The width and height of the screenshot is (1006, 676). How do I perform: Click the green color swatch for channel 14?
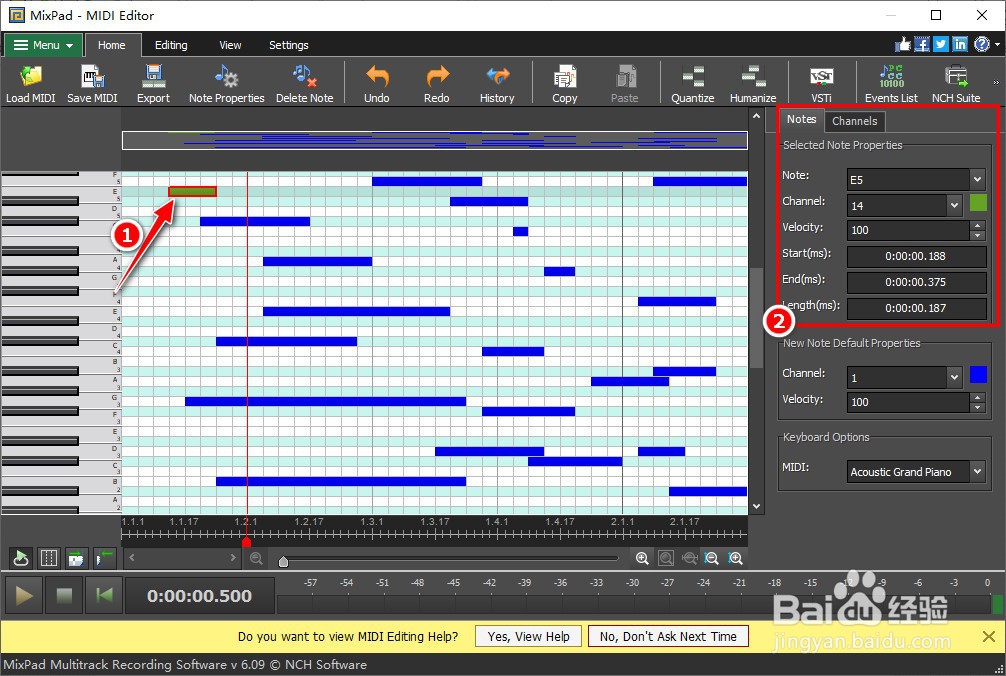click(x=978, y=203)
